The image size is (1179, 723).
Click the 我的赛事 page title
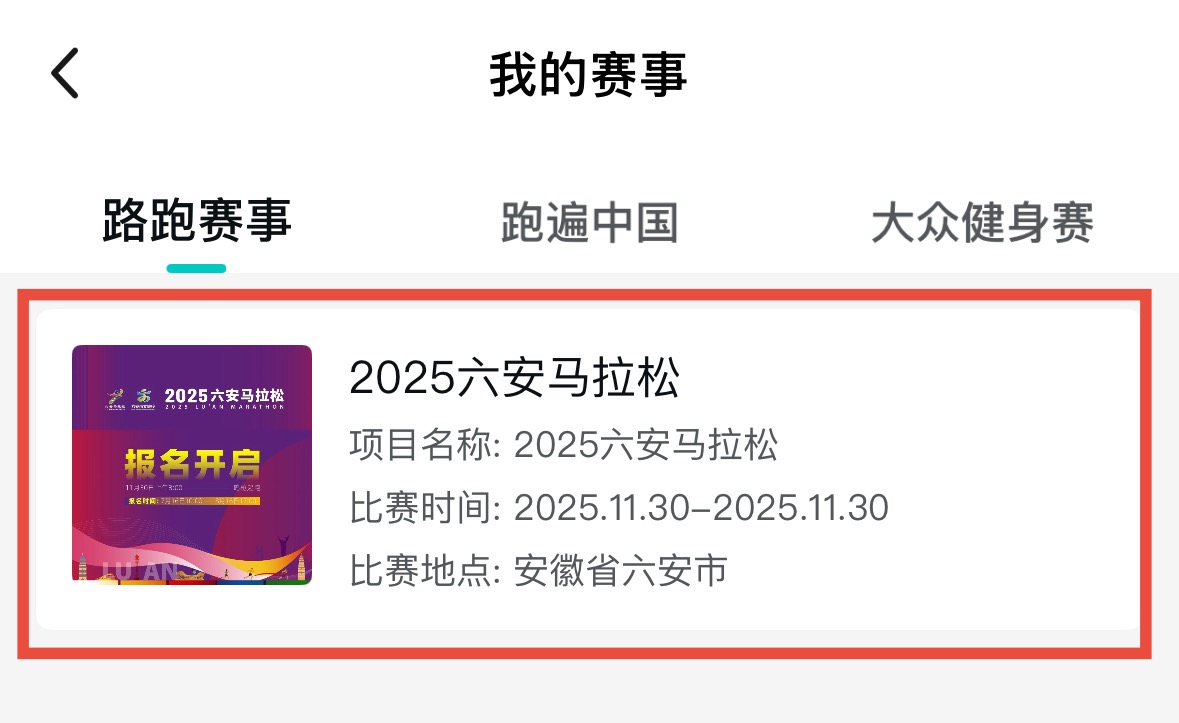589,74
